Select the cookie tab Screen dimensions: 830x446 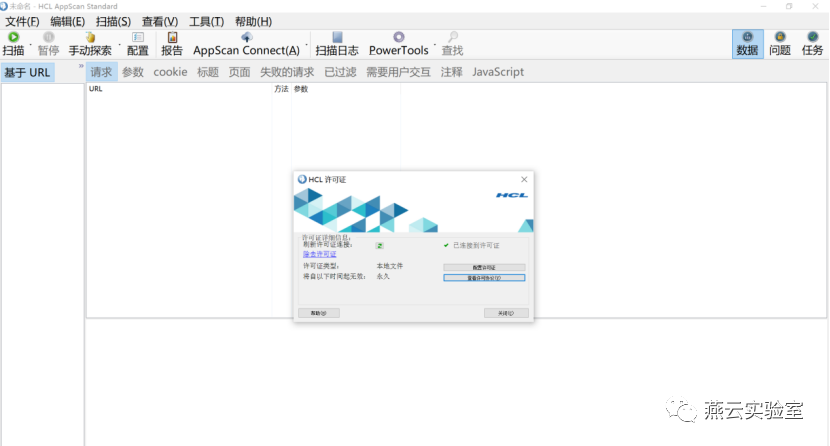pyautogui.click(x=170, y=72)
